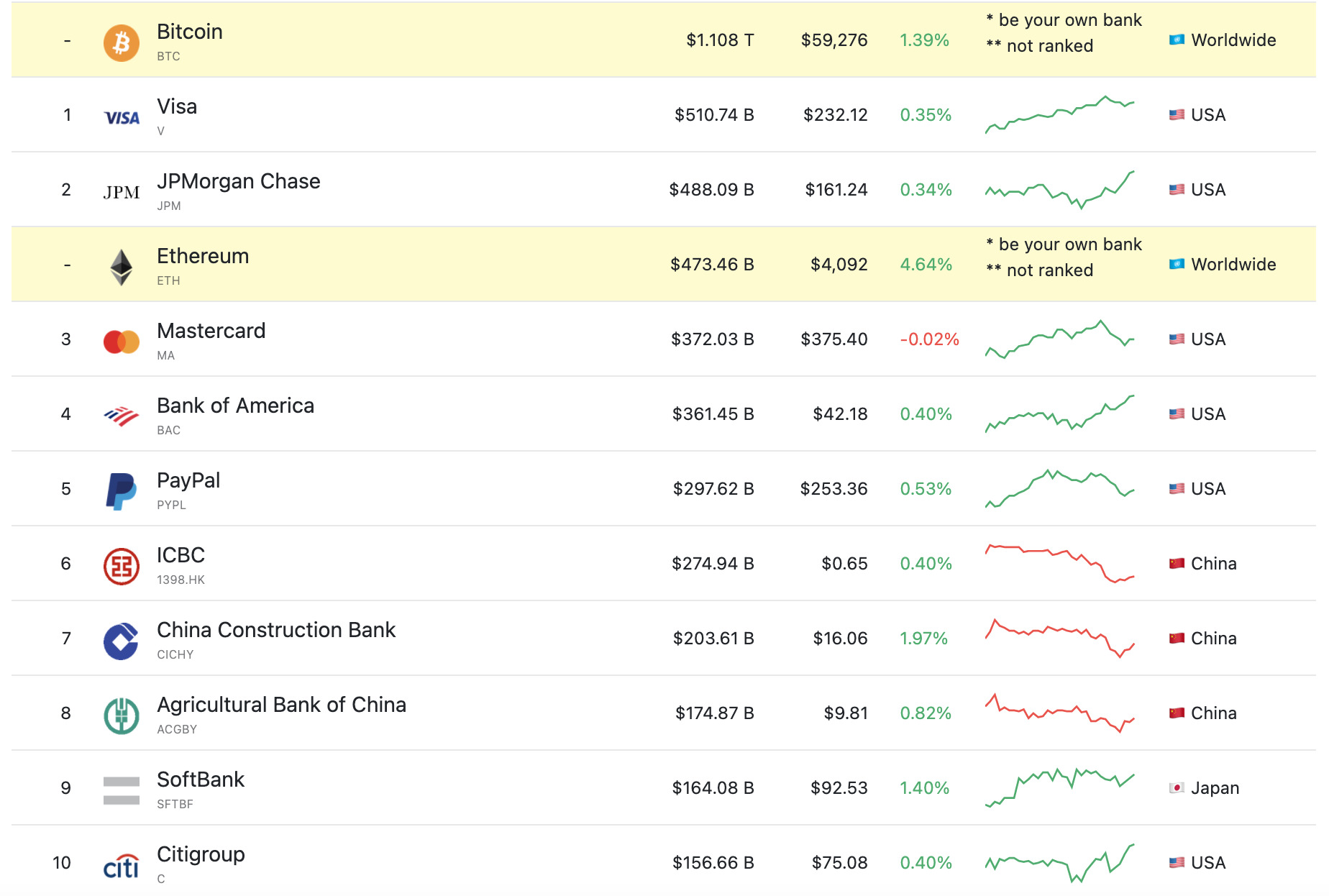Click Ethereum 'be your own bank' note

point(1064,244)
